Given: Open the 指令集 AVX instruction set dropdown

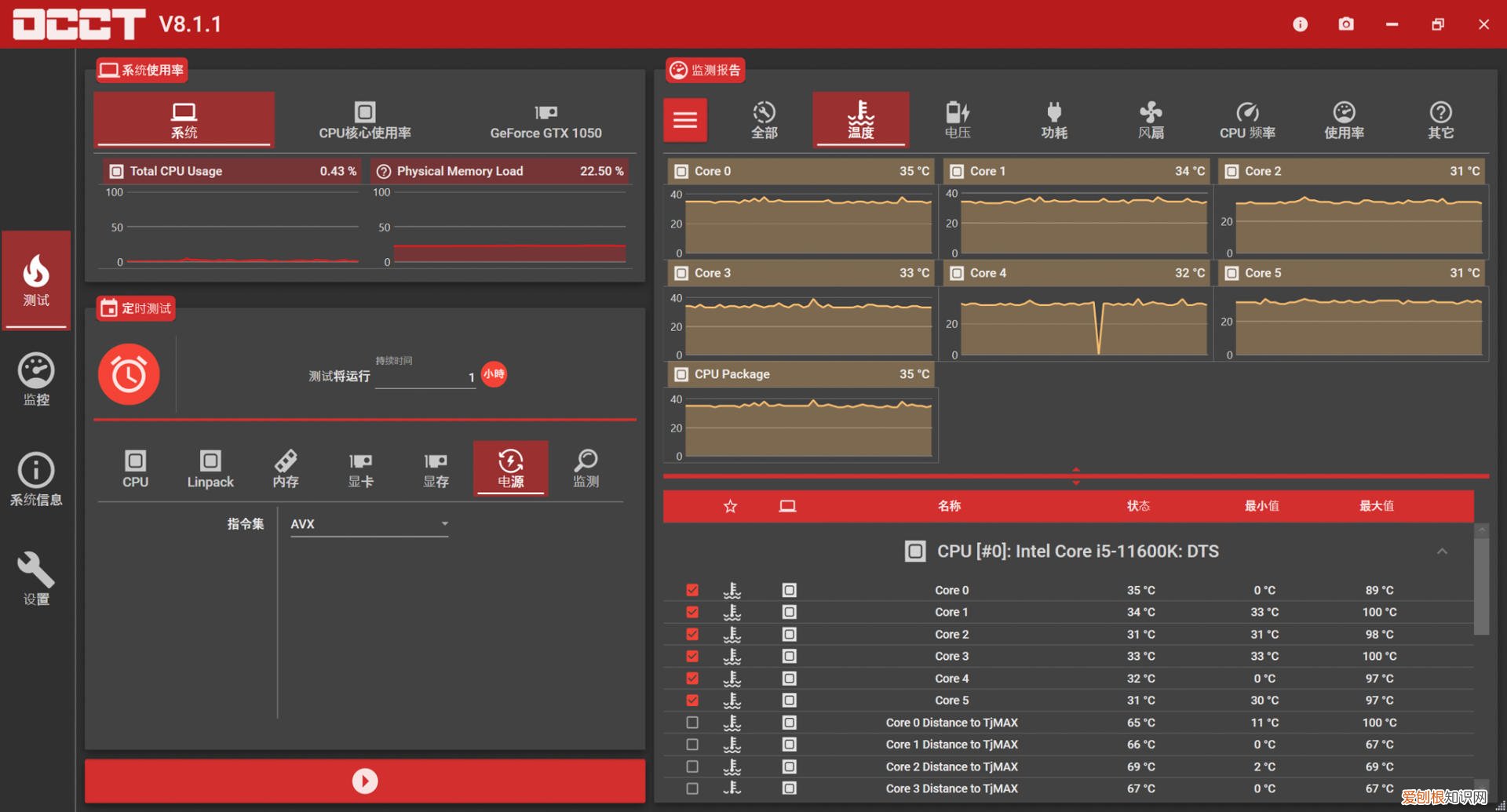Looking at the screenshot, I should (x=369, y=524).
